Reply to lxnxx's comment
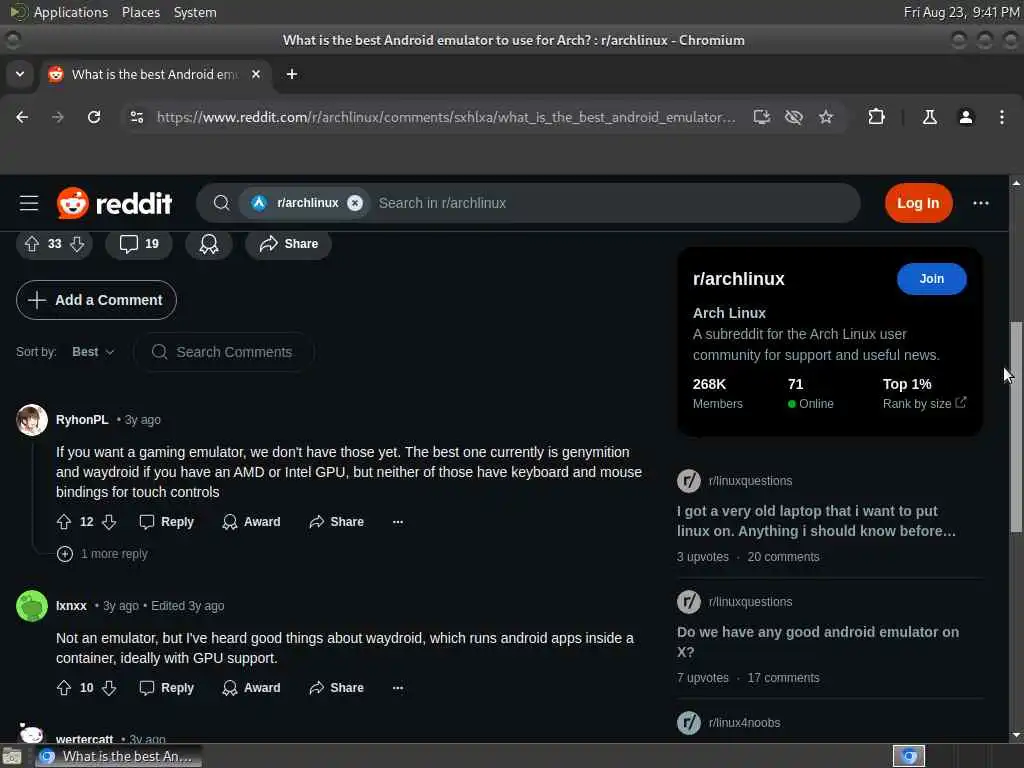This screenshot has height=768, width=1024. click(x=167, y=688)
